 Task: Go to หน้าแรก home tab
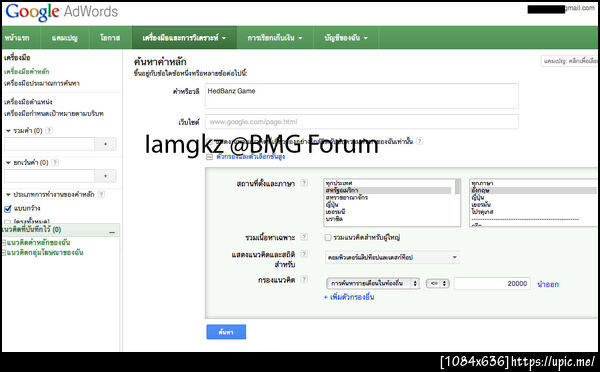[x=17, y=38]
